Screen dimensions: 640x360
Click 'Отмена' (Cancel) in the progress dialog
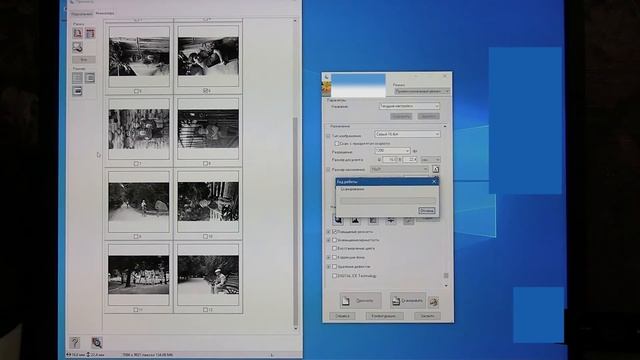[x=427, y=211]
